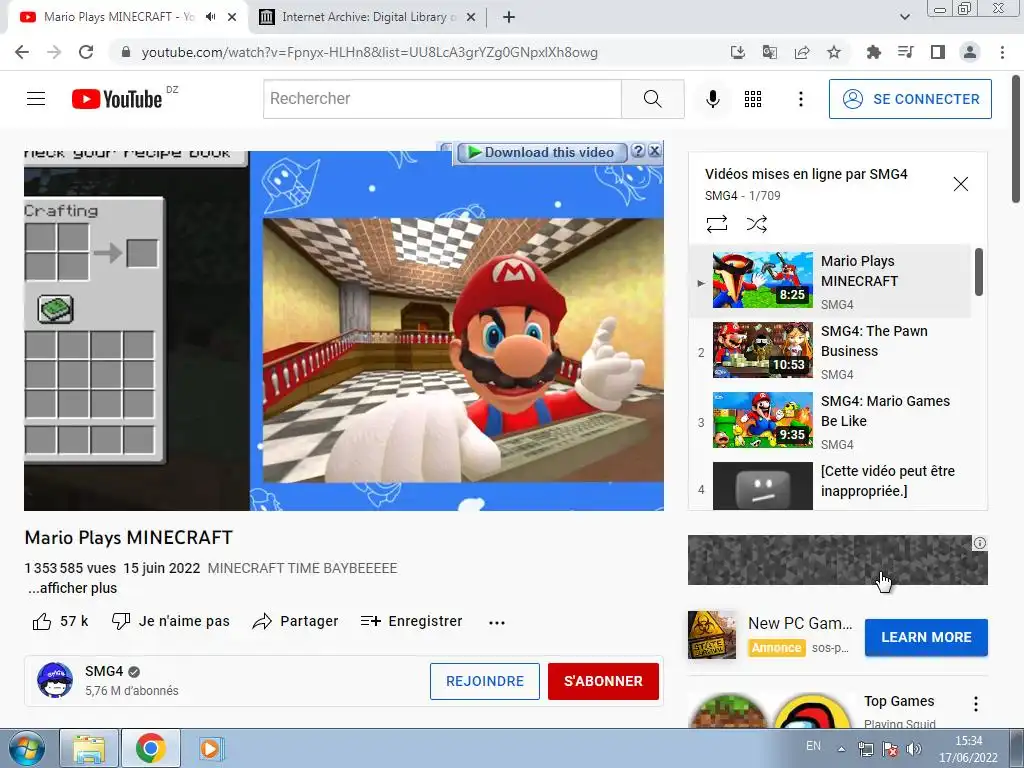Click the REJOINDRE membership button
The width and height of the screenshot is (1024, 768).
point(485,681)
